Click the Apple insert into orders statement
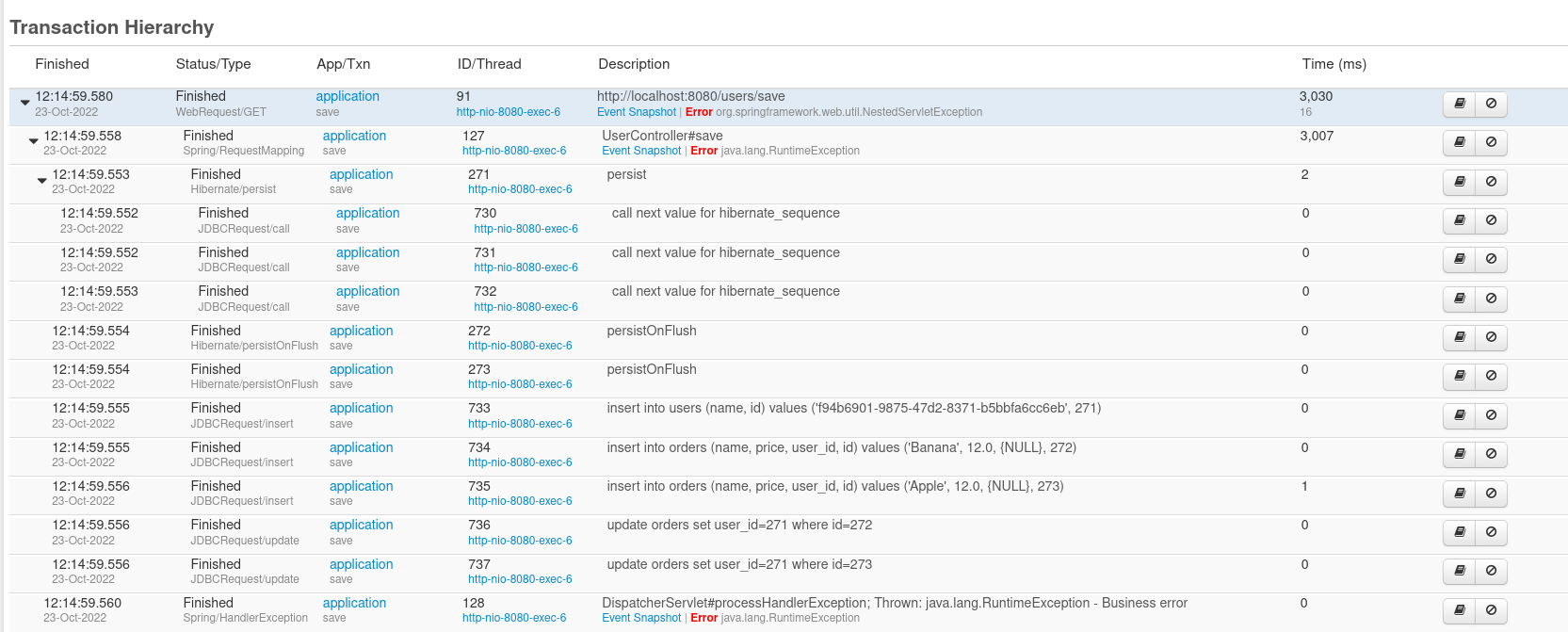 [835, 486]
